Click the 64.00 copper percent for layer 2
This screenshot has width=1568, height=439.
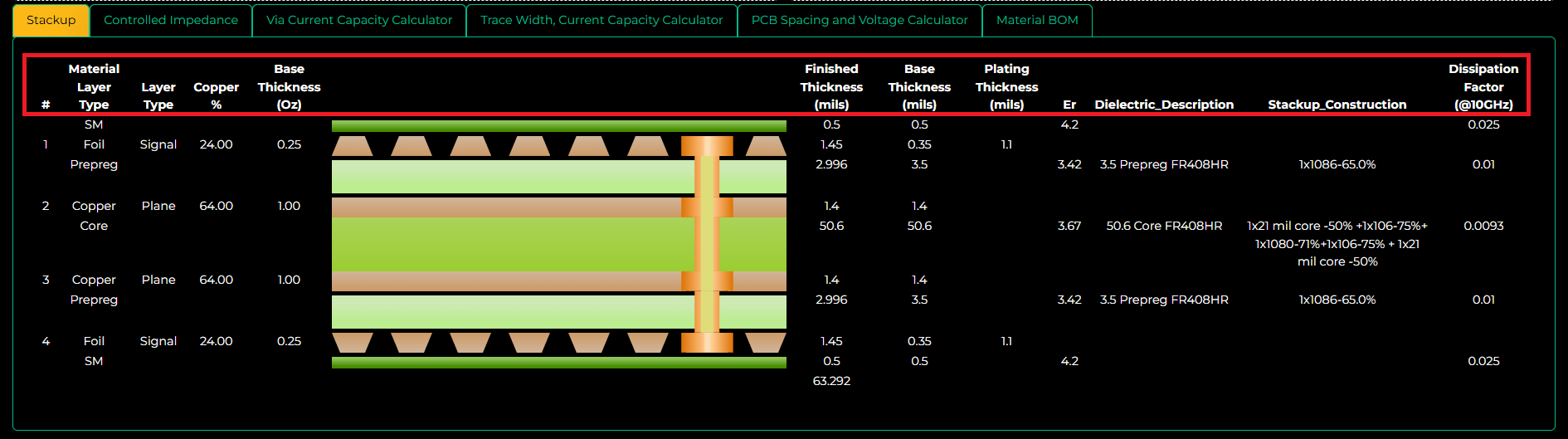point(216,206)
